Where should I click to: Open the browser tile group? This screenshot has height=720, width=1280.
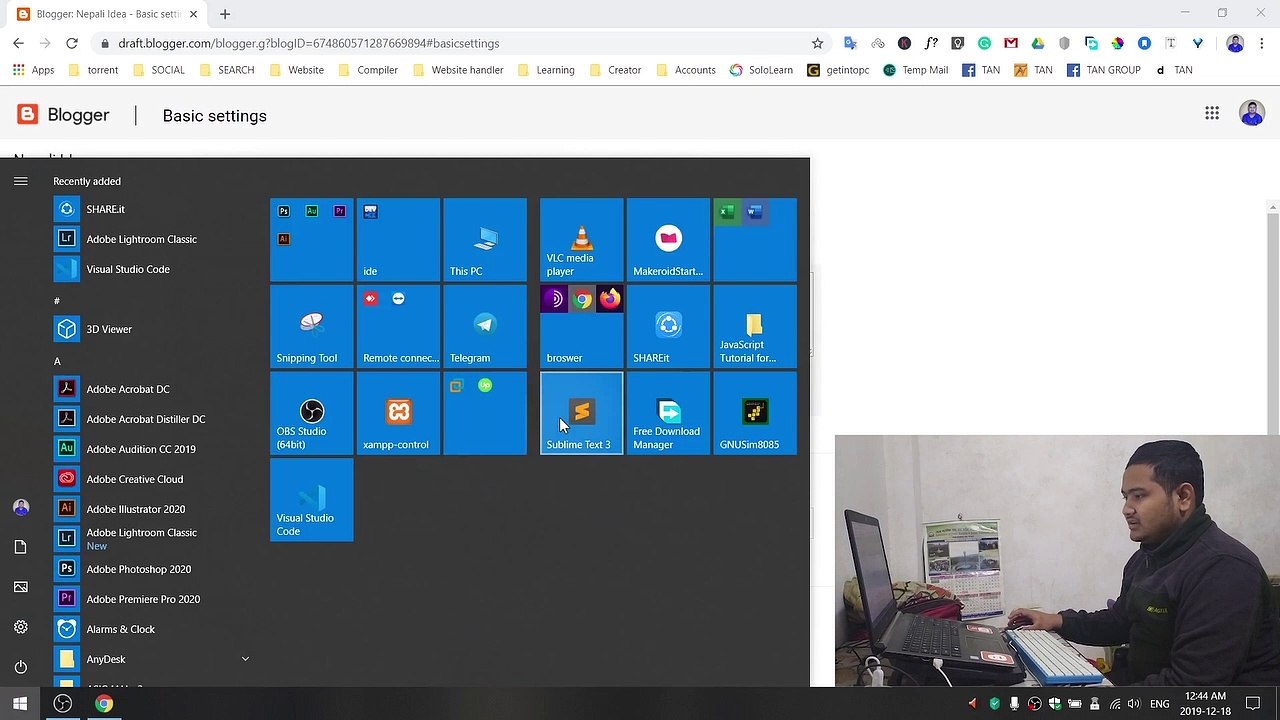pos(582,327)
